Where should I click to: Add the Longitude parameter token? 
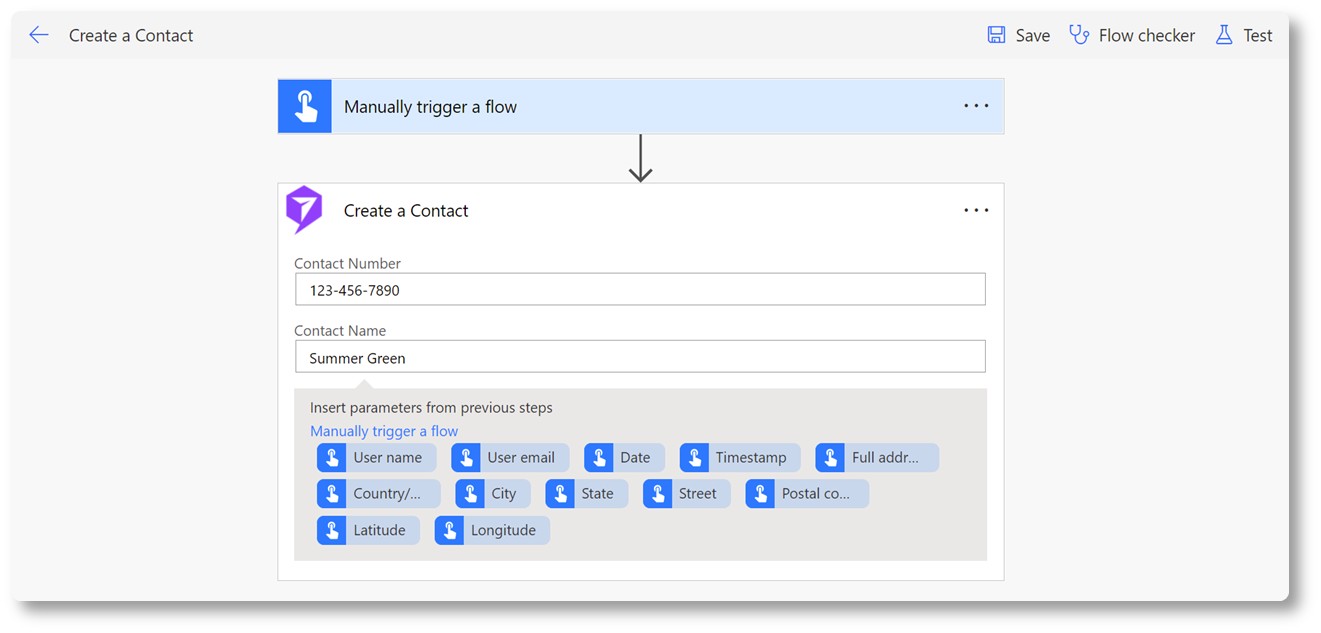(x=492, y=530)
